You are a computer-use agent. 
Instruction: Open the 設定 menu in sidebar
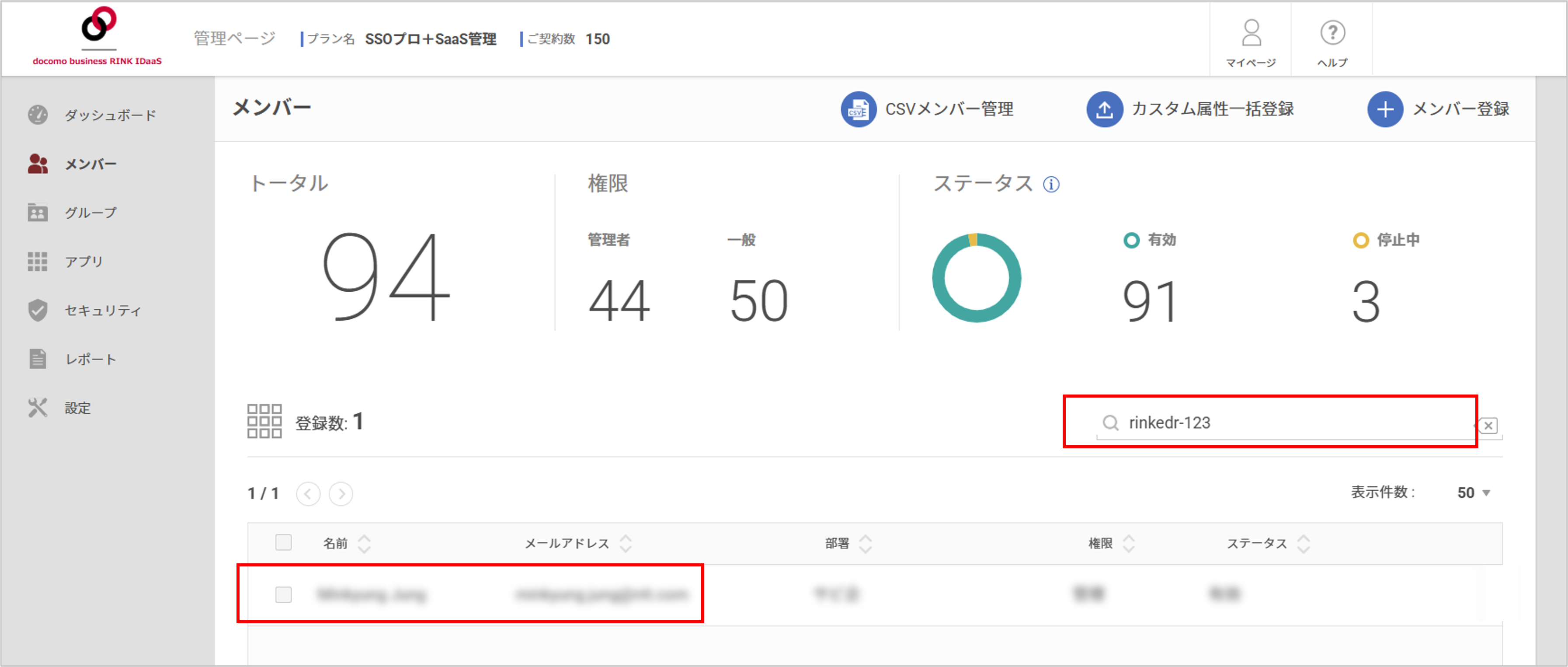(78, 408)
